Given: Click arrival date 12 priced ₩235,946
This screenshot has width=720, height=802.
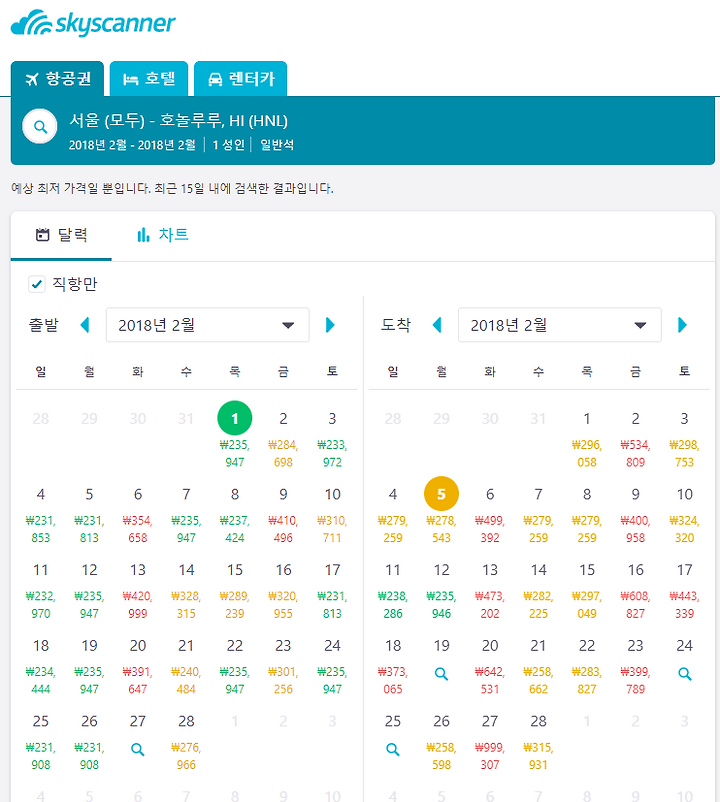Looking at the screenshot, I should tap(441, 591).
